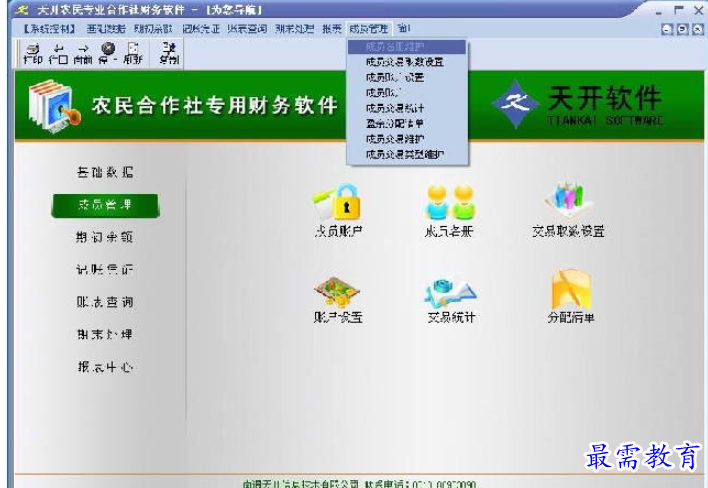Open the 分配清单 folder icon
This screenshot has height=488, width=708.
click(x=571, y=297)
